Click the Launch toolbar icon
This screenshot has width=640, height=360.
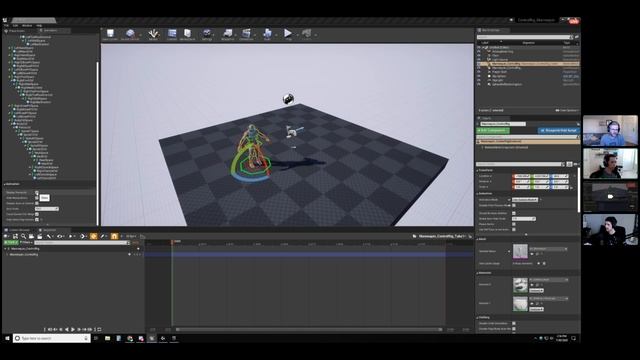[x=307, y=34]
